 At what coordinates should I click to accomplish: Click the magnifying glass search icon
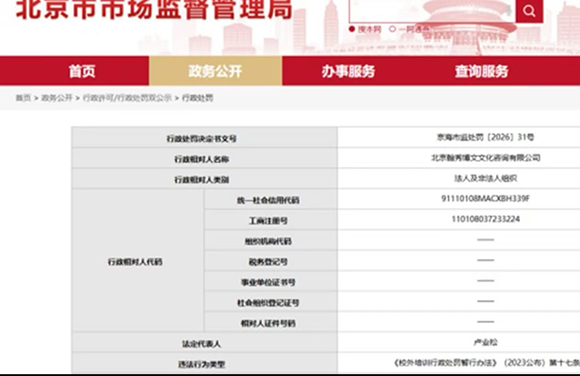coord(529,11)
